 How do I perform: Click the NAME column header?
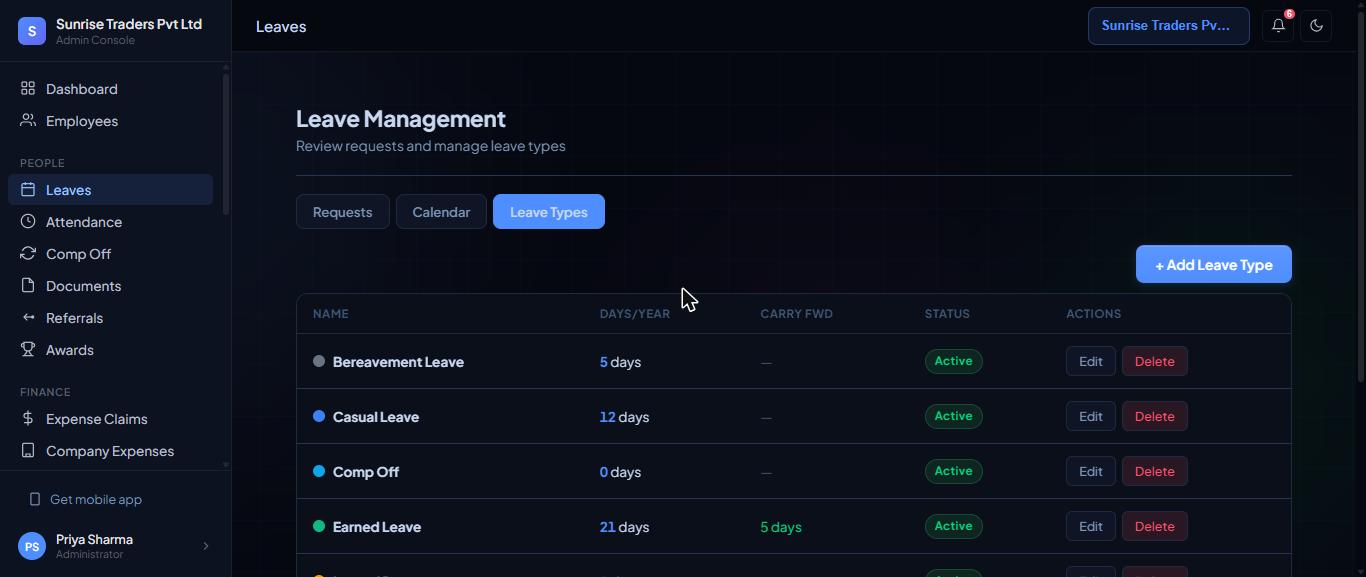coord(331,314)
